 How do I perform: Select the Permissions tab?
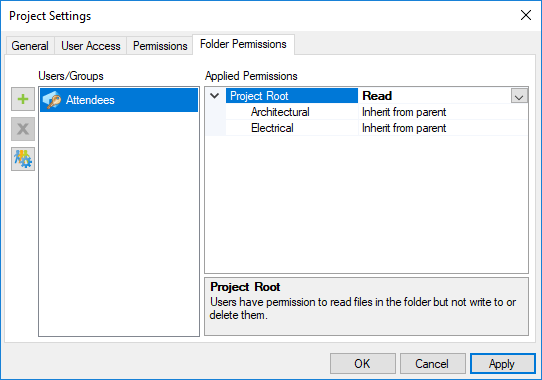tap(160, 46)
